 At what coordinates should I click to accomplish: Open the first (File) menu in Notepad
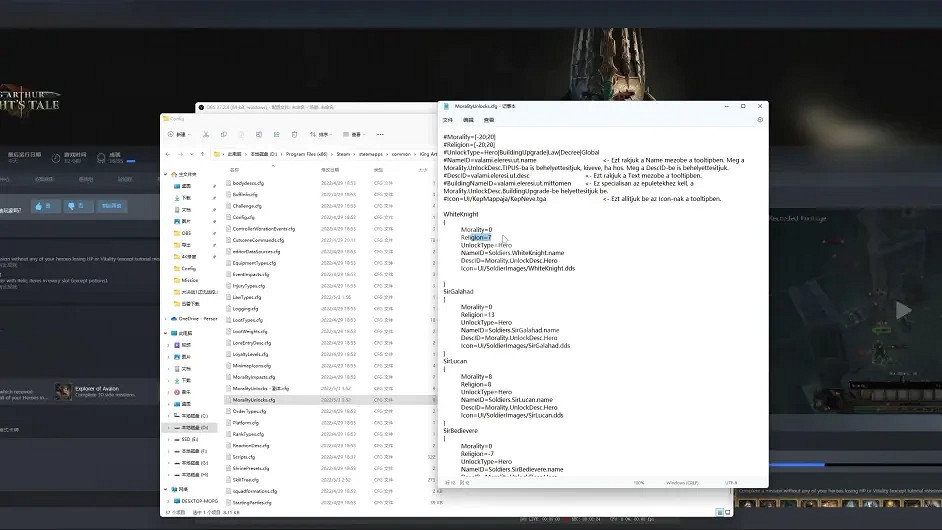(x=448, y=119)
